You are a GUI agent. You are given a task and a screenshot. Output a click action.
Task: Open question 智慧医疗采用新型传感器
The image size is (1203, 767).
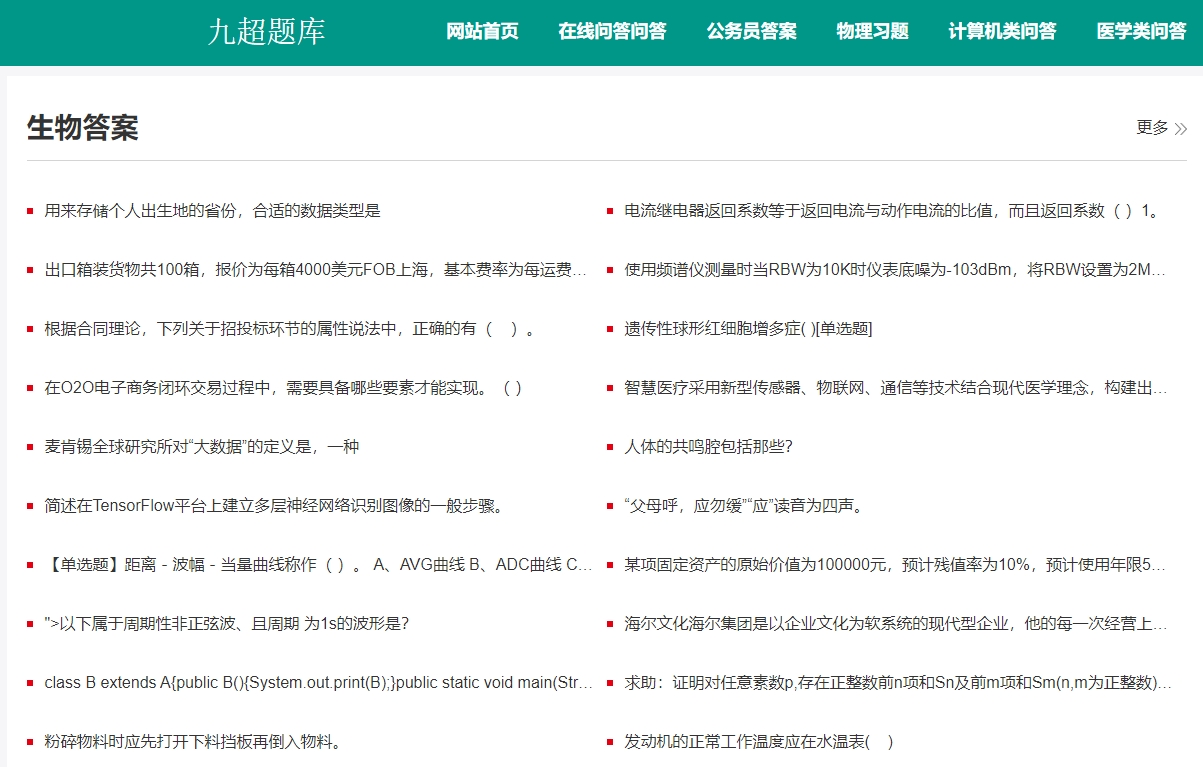tap(896, 388)
